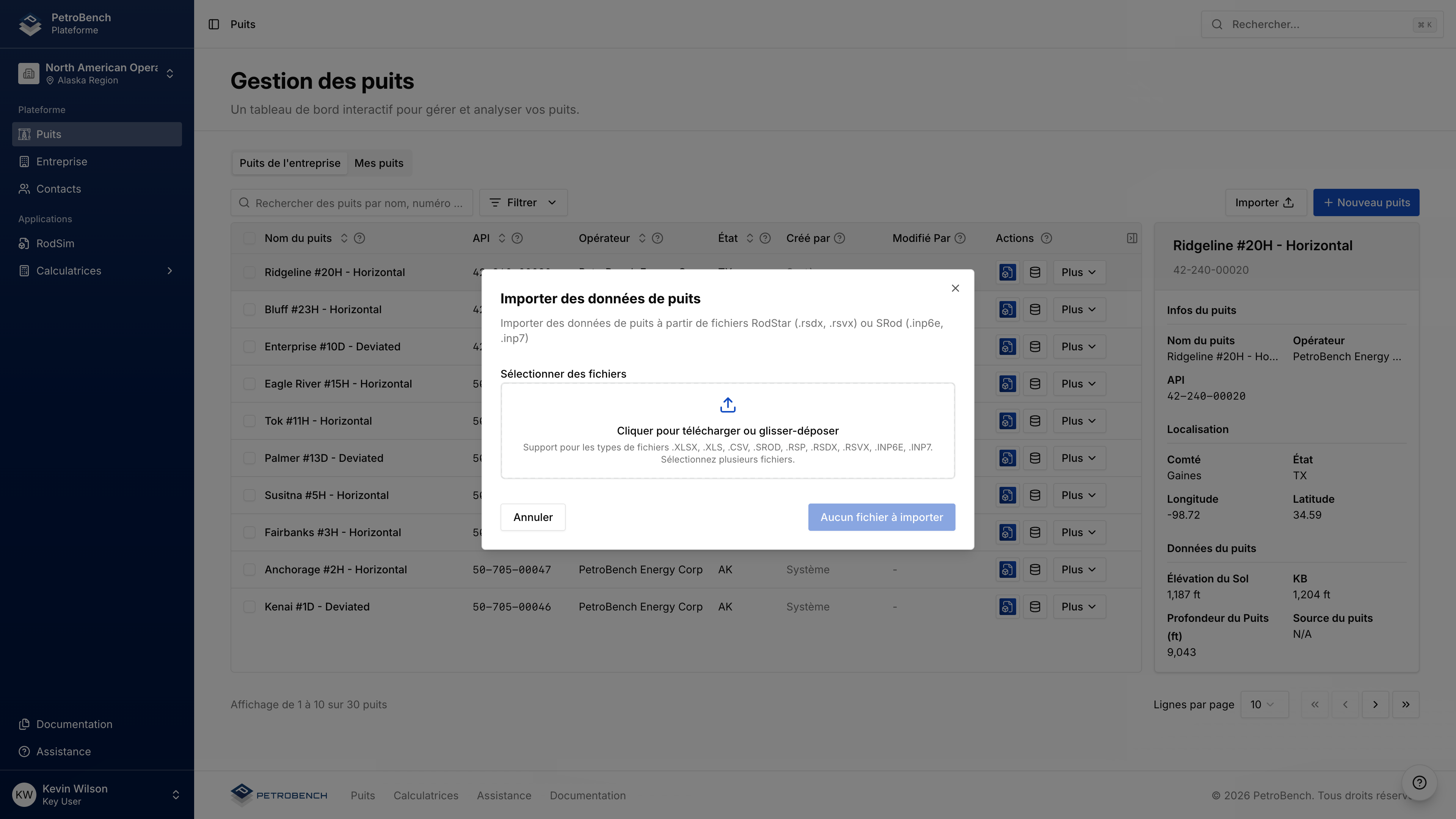
Task: Click the floating help button bottom right
Action: pos(1419,782)
